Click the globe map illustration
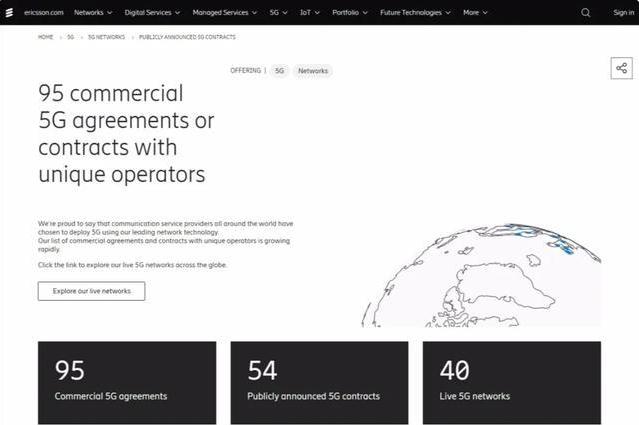Viewport: 639px width, 425px height. 481,275
